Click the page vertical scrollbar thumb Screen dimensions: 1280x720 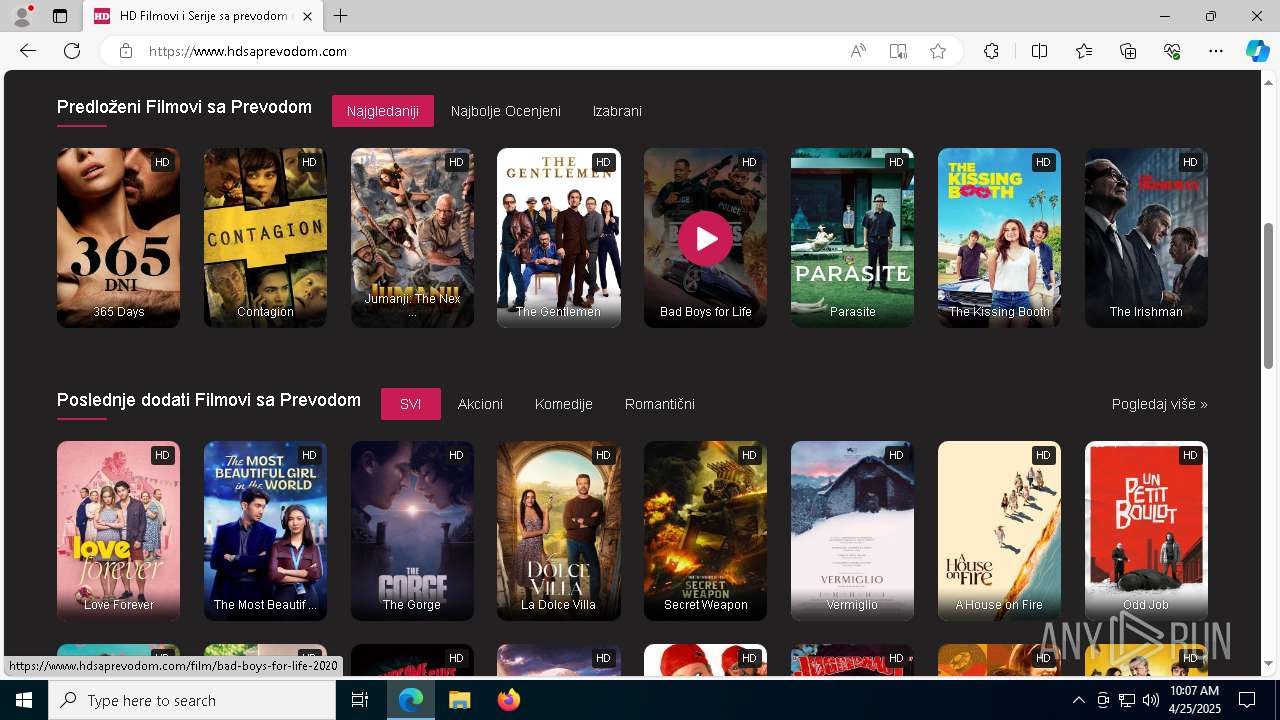click(1269, 294)
